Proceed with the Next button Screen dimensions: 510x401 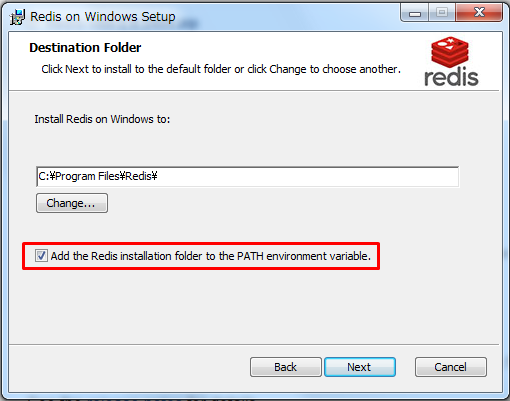point(360,367)
